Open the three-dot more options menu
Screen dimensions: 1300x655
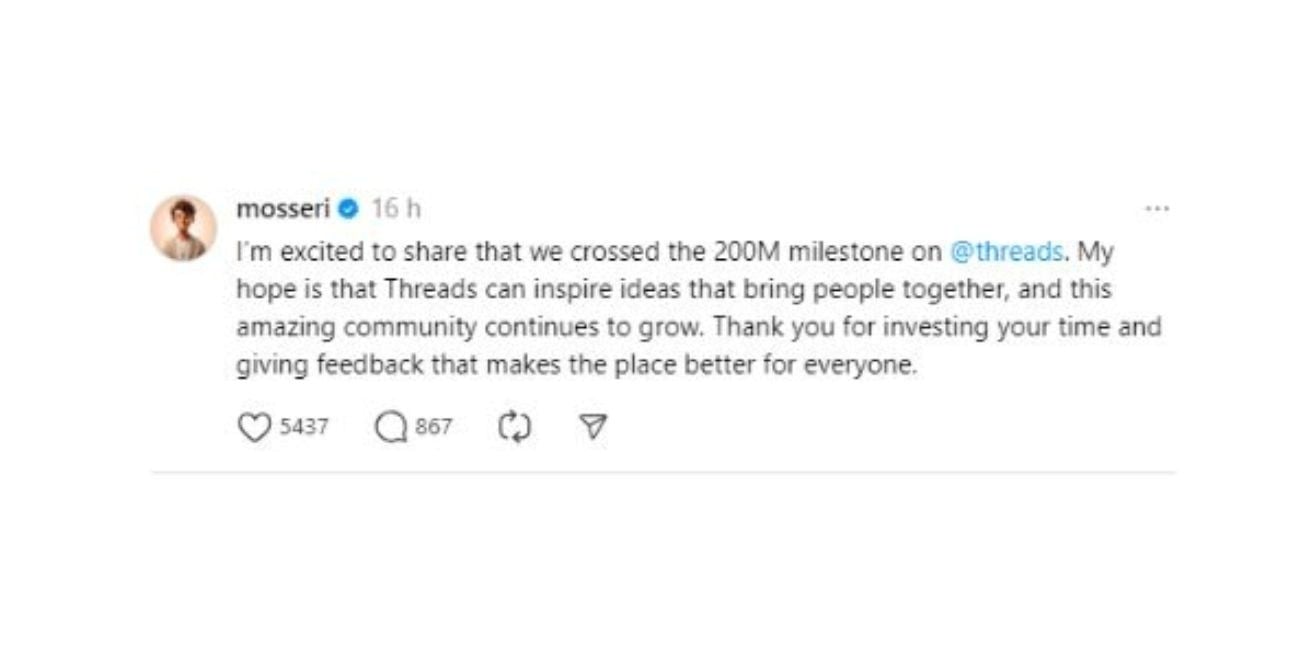(x=1157, y=209)
